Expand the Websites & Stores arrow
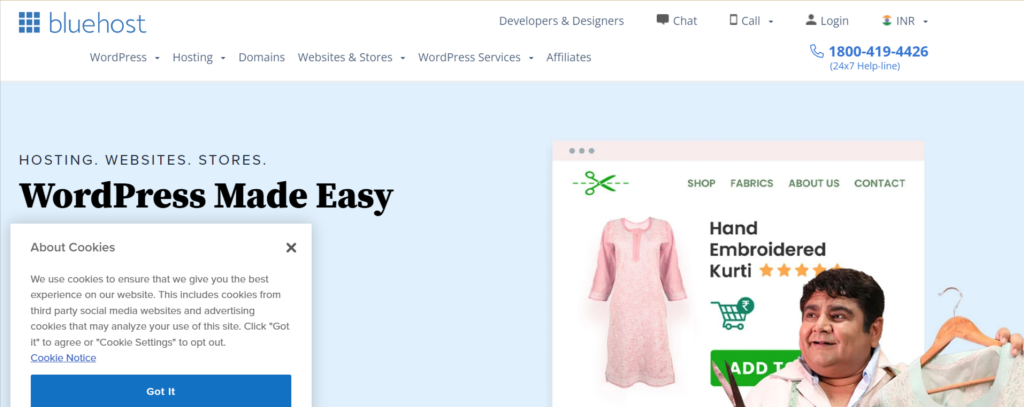The image size is (1024, 407). pyautogui.click(x=403, y=58)
